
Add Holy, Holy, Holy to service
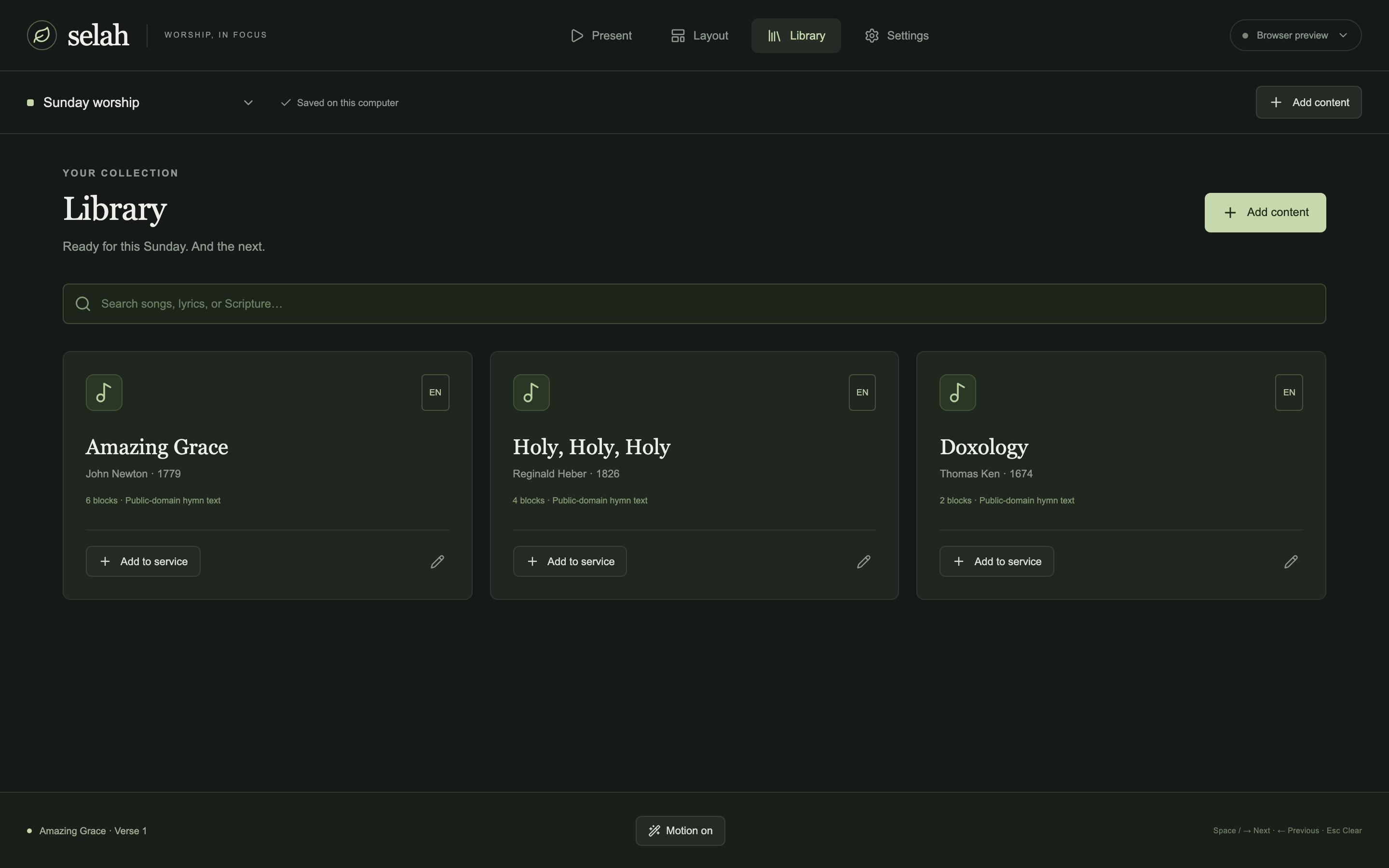pos(570,561)
